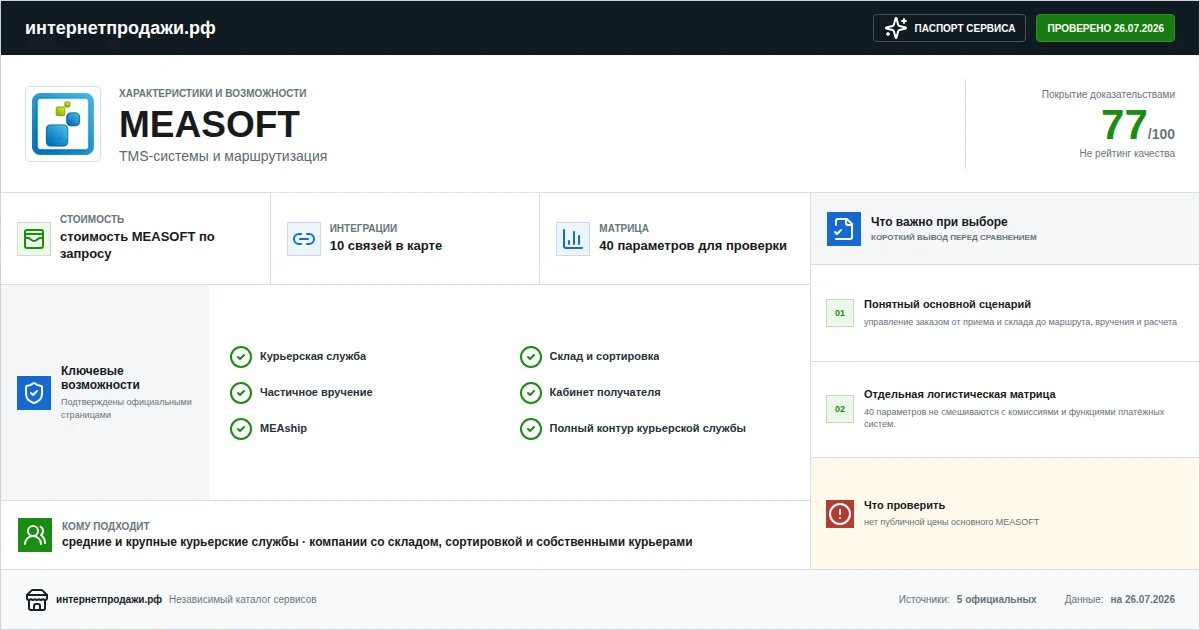This screenshot has width=1200, height=630.
Task: Click нет публичной цены основного MEASOFT note
Action: click(952, 522)
